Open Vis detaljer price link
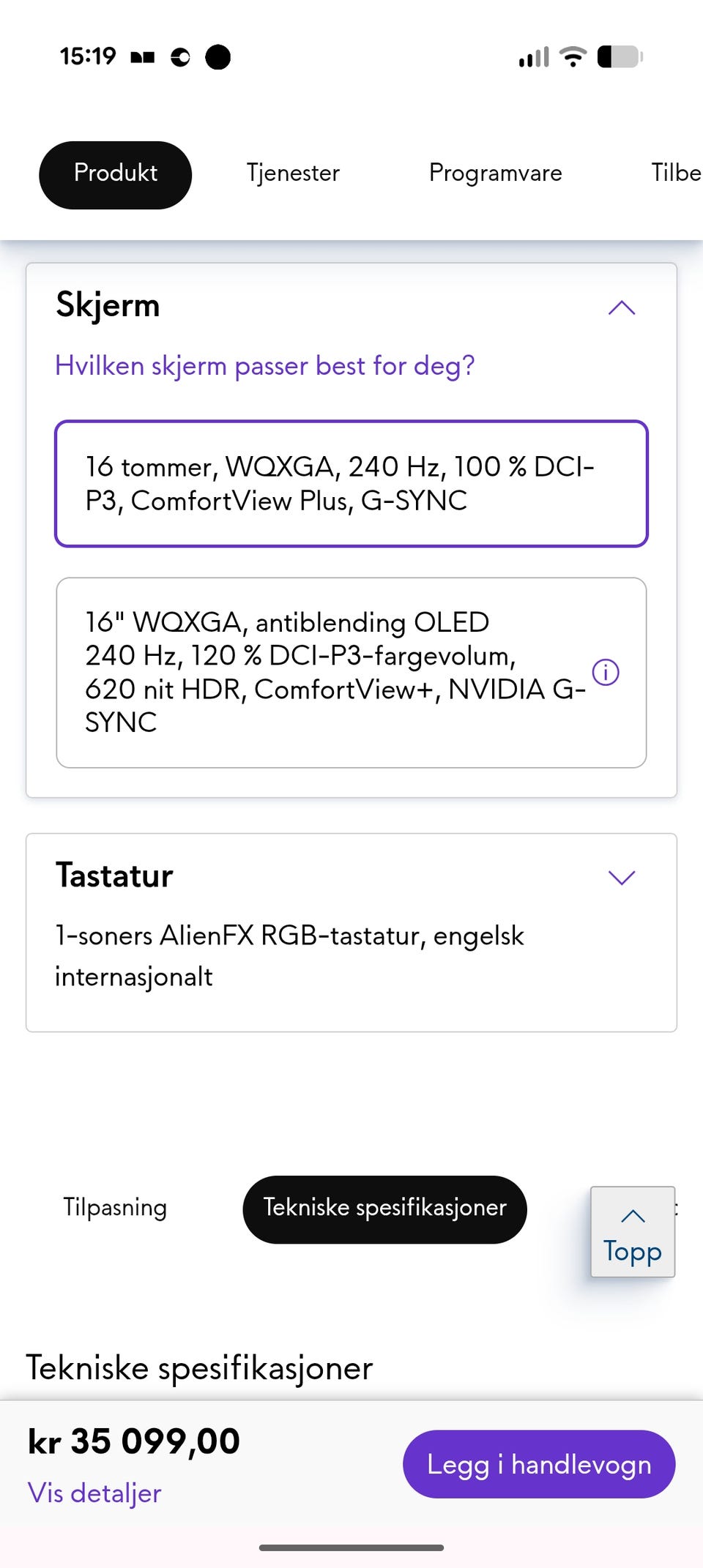The image size is (703, 1568). point(94,1493)
